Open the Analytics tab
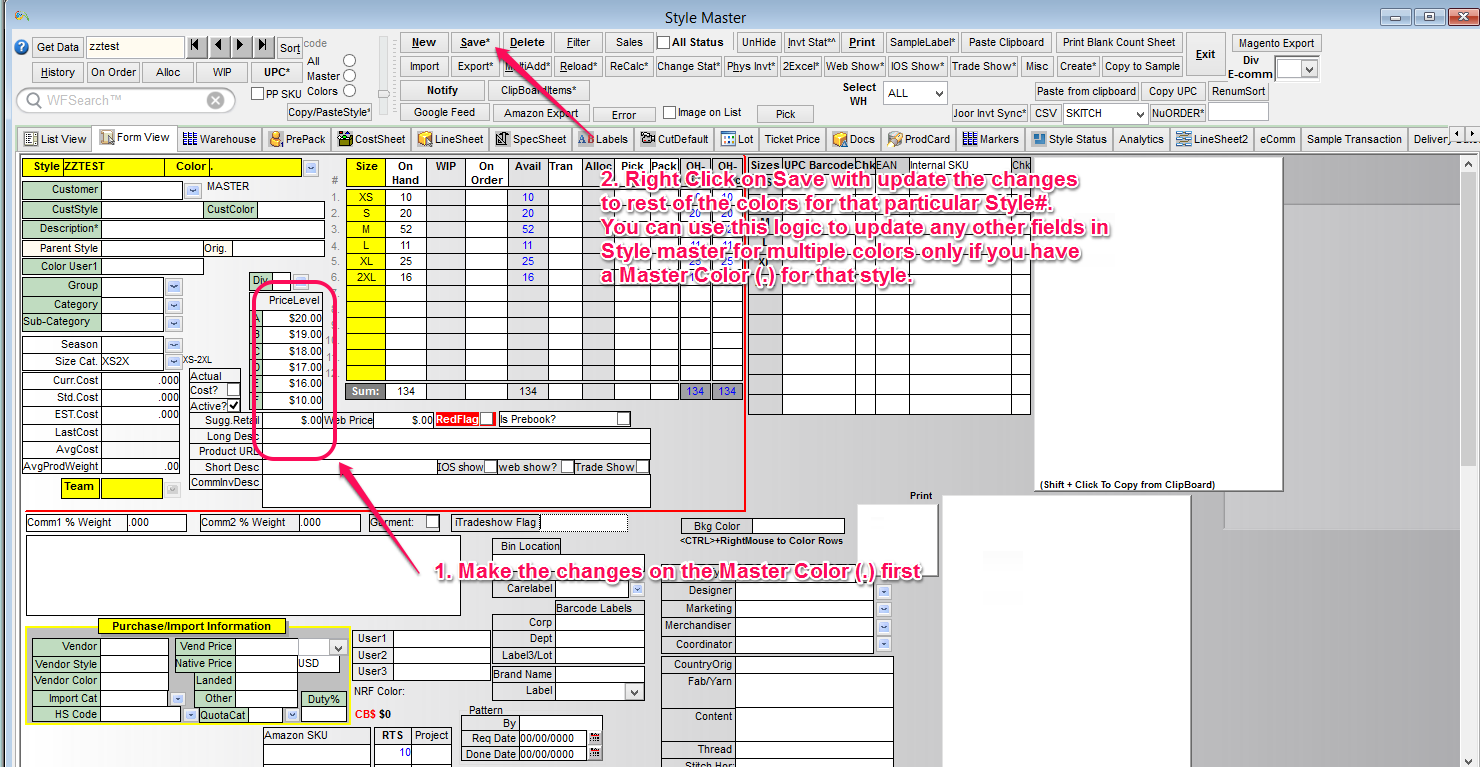The height and width of the screenshot is (767, 1480). [x=1141, y=139]
